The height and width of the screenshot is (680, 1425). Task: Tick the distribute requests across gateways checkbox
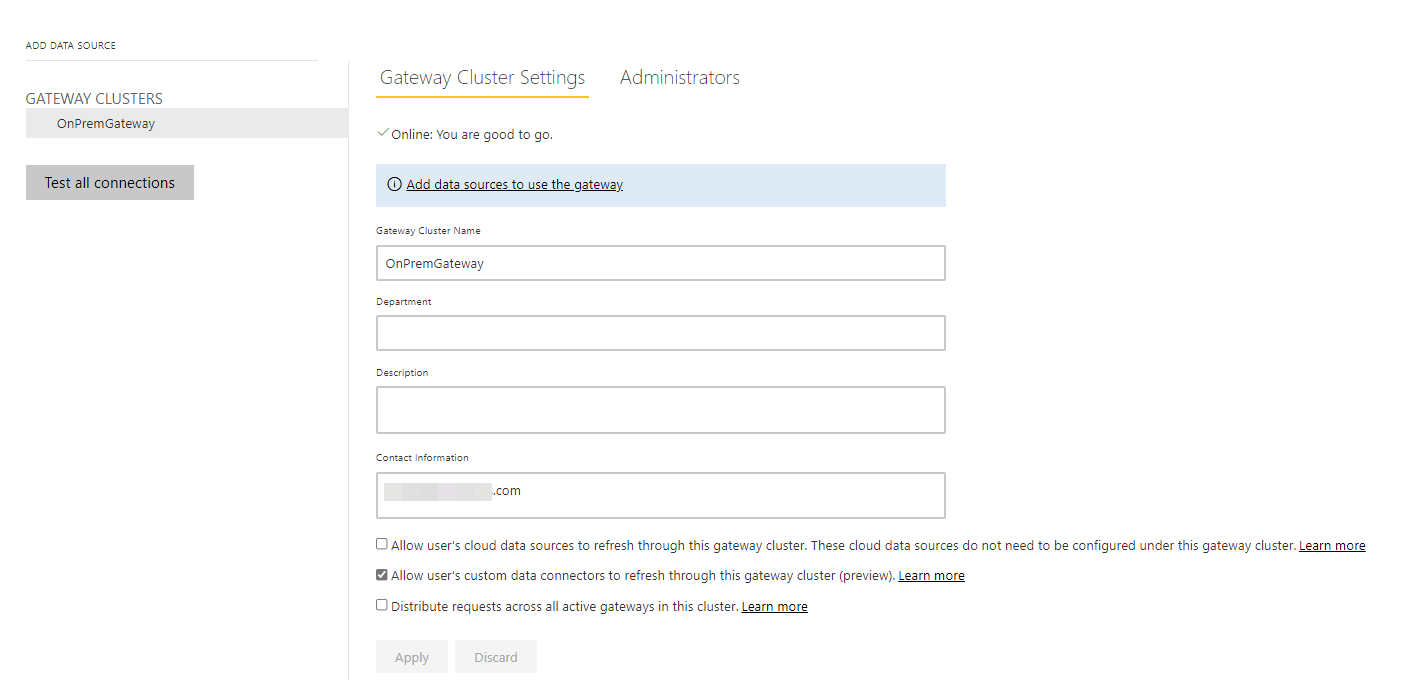click(382, 605)
